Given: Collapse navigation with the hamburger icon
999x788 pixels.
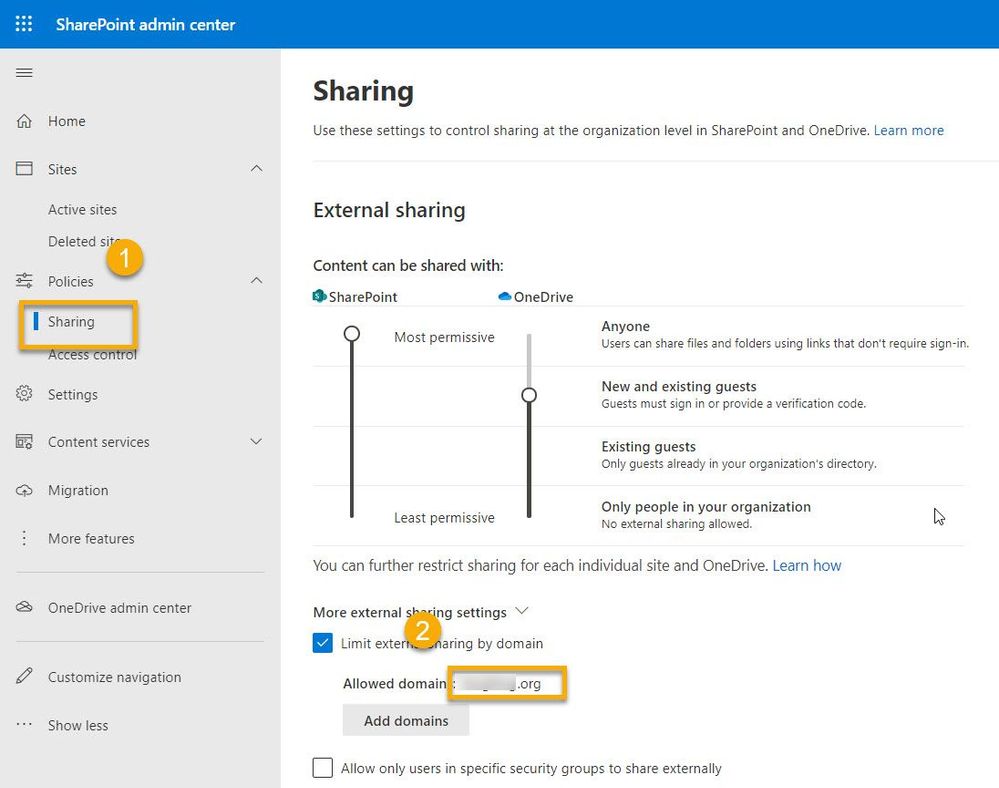Looking at the screenshot, I should [x=24, y=73].
